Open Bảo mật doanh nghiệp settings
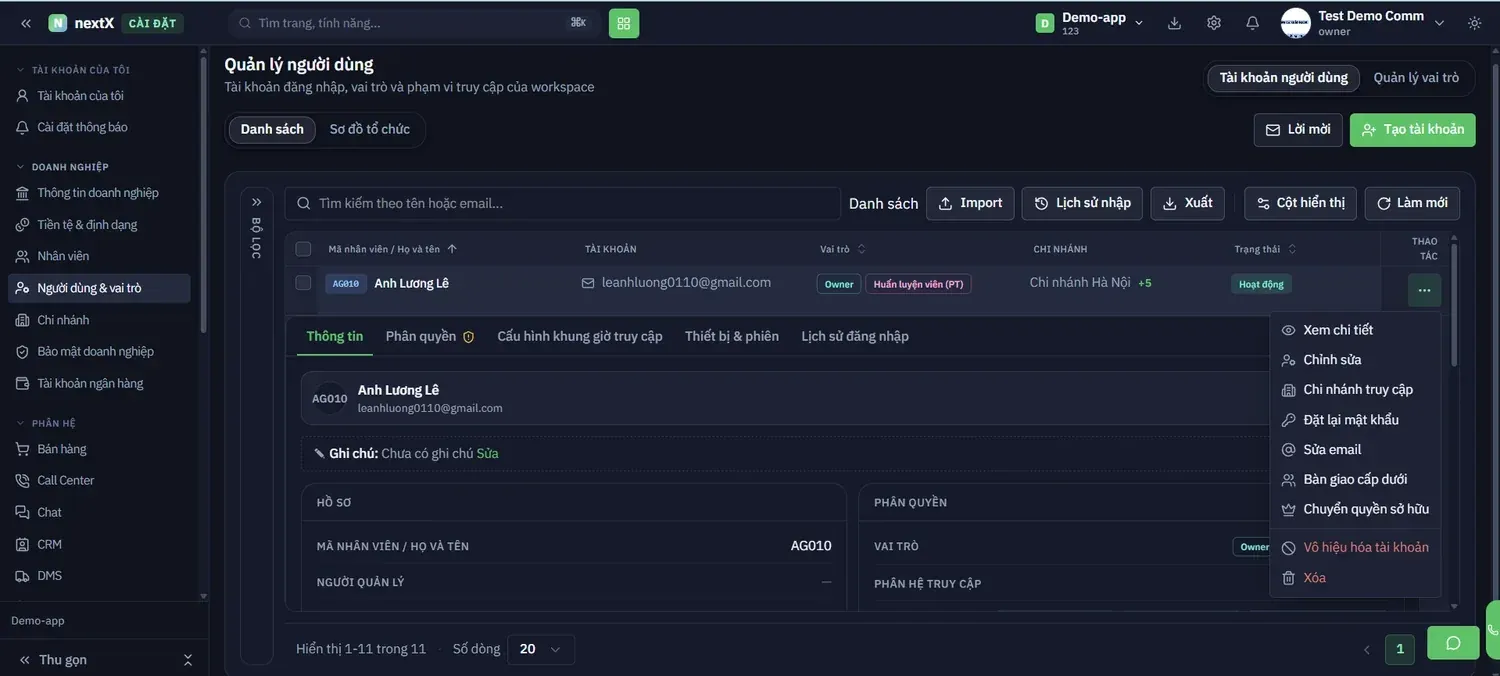Viewport: 1500px width, 676px height. point(100,352)
